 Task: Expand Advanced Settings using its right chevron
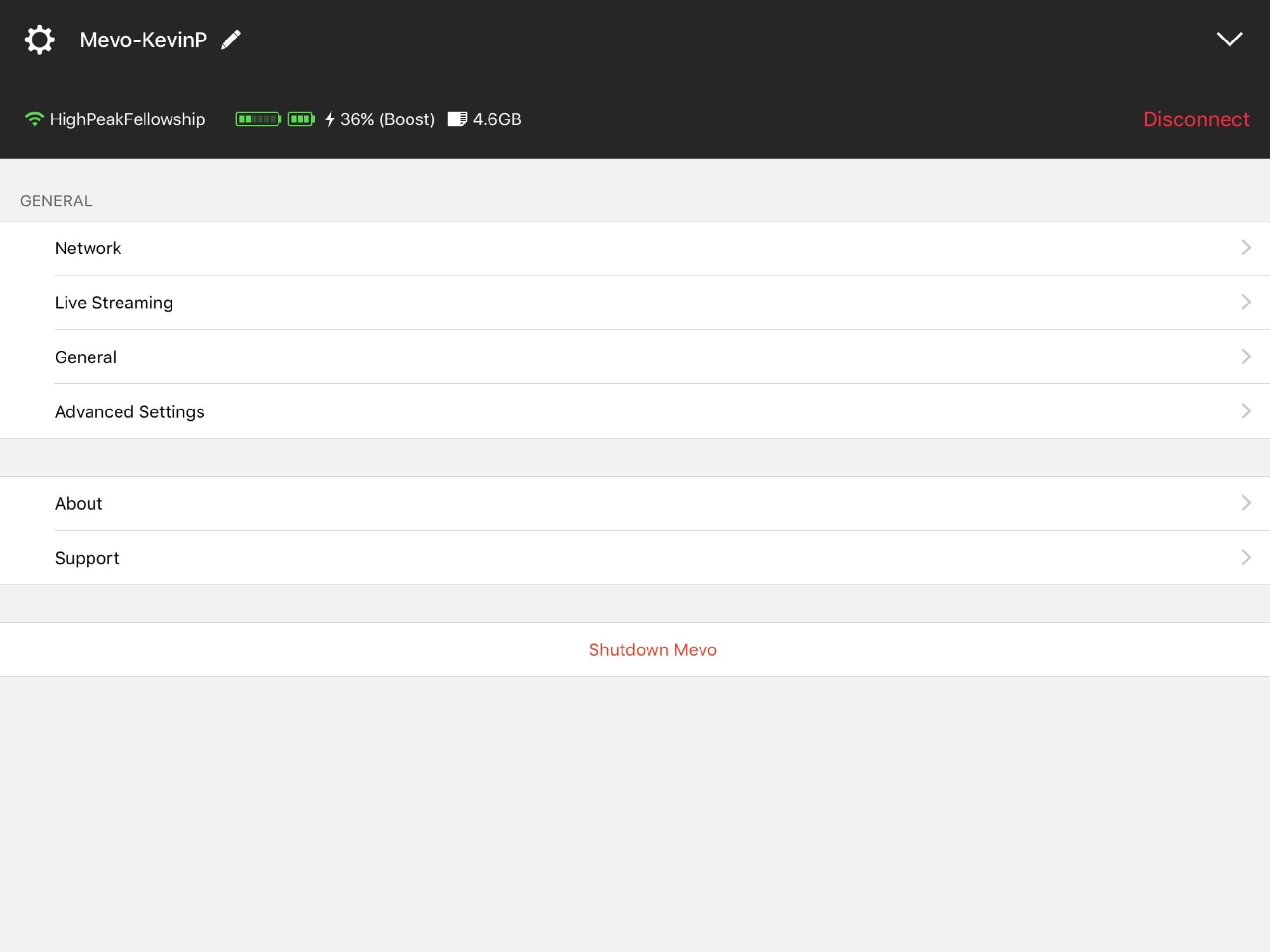click(x=1246, y=411)
